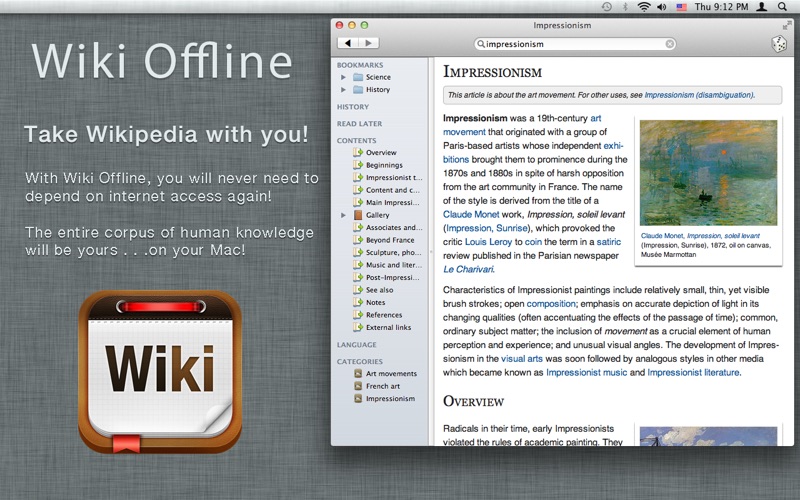Open Spotlight search in the menu bar

[x=782, y=7]
